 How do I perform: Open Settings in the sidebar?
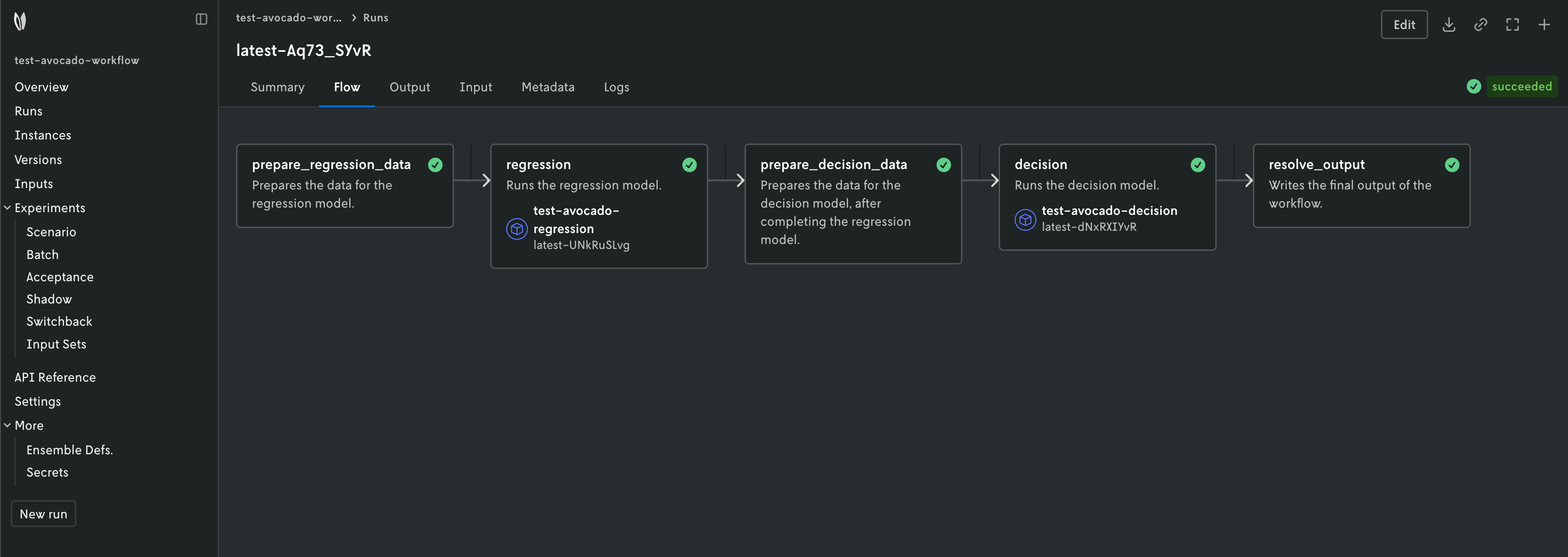pos(38,402)
